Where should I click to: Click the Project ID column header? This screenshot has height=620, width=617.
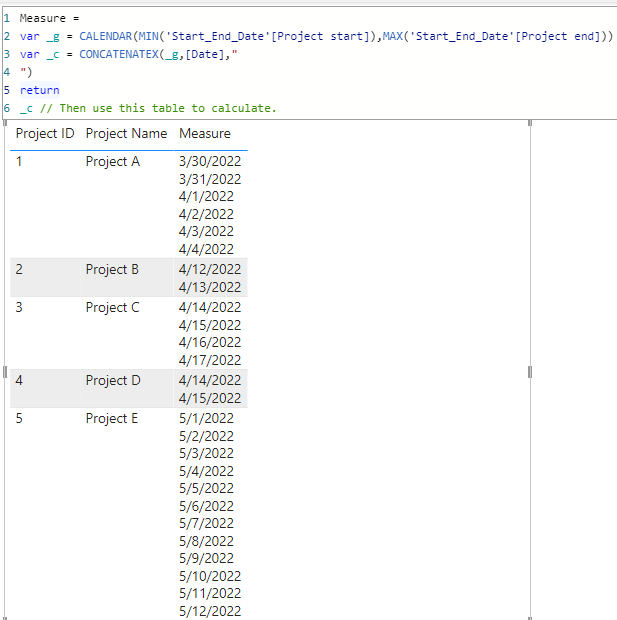tap(45, 134)
